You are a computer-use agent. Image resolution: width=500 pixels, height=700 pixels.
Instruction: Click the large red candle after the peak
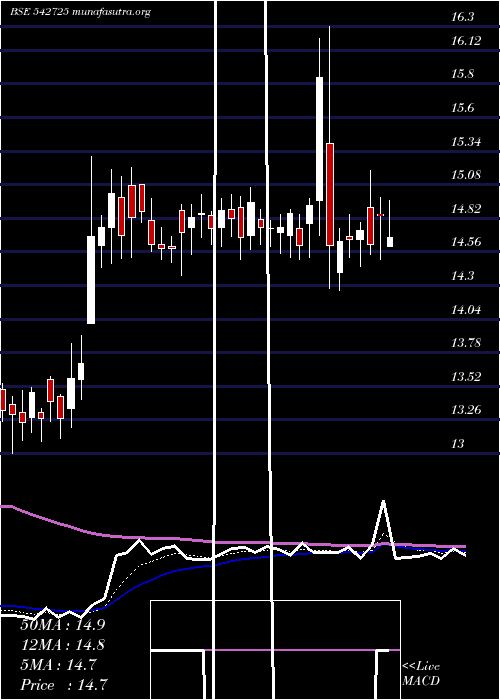(330, 194)
